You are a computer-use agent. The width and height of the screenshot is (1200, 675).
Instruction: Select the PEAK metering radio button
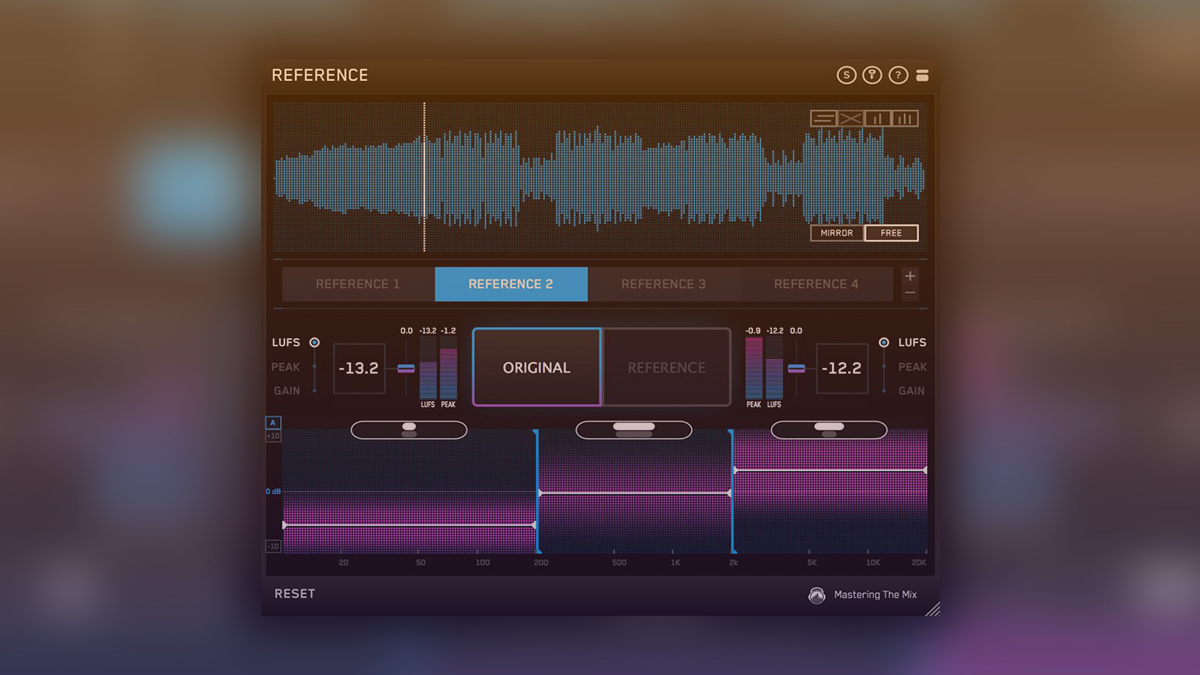[x=315, y=367]
